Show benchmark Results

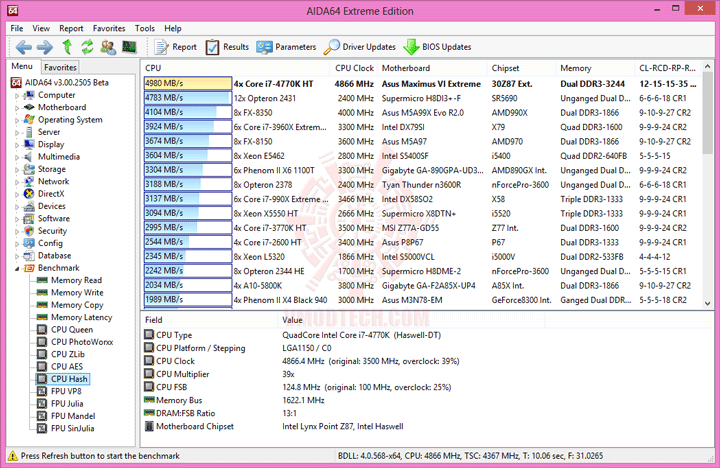[x=227, y=47]
